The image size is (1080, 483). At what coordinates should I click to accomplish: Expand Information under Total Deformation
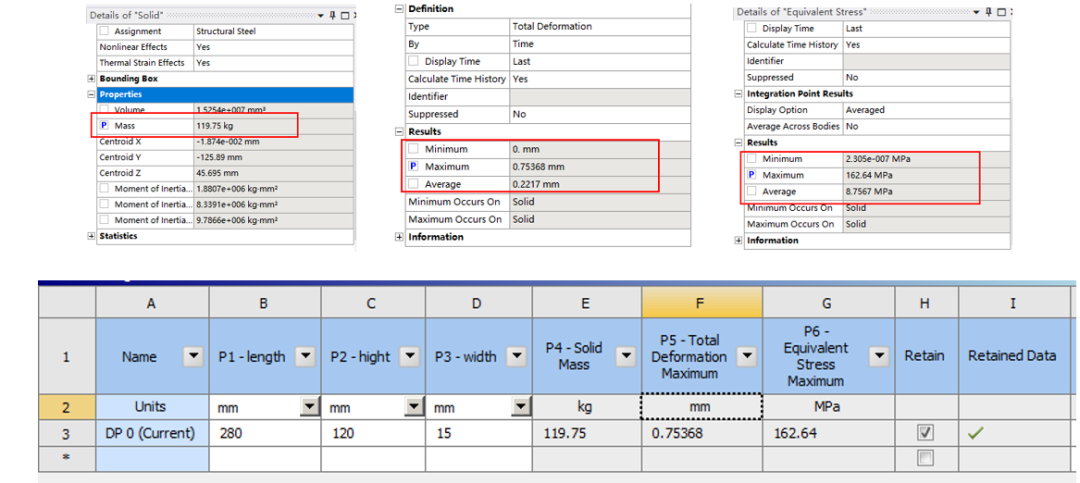398,237
